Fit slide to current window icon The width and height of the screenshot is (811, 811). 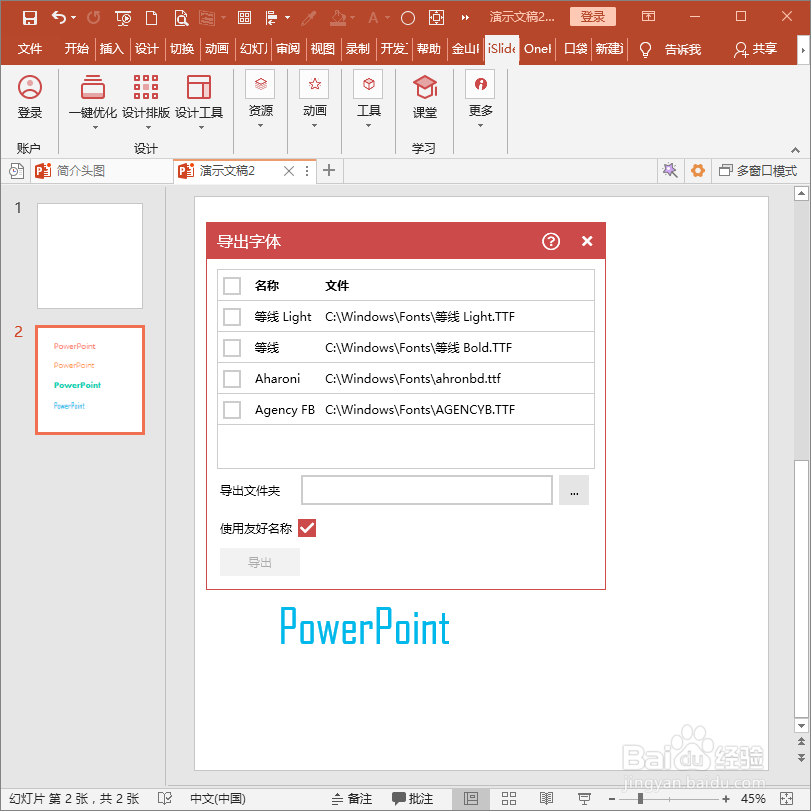[786, 799]
